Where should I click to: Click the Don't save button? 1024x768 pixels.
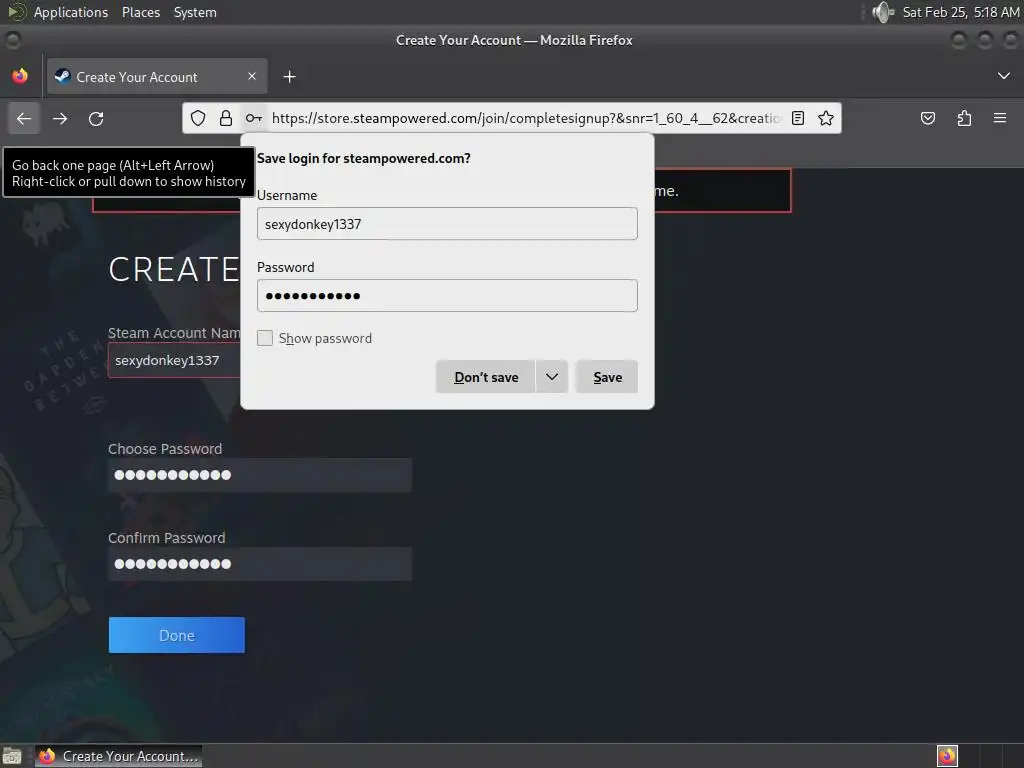(x=486, y=377)
